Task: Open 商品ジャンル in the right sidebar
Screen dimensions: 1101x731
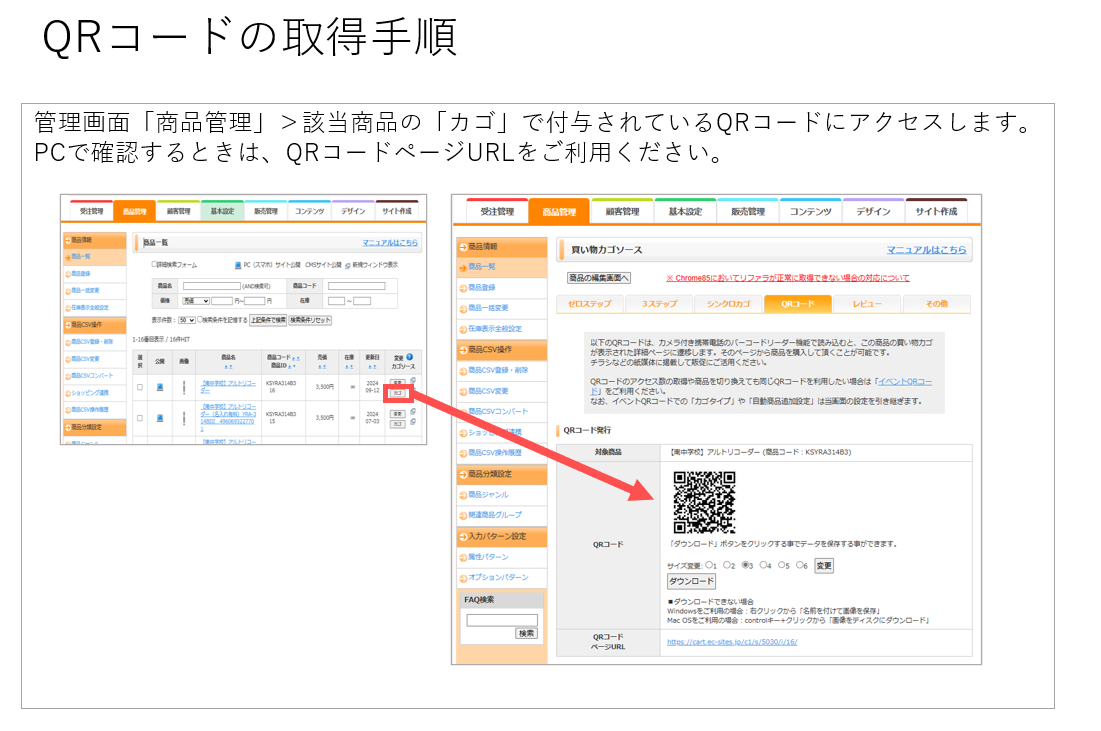Action: pos(488,495)
